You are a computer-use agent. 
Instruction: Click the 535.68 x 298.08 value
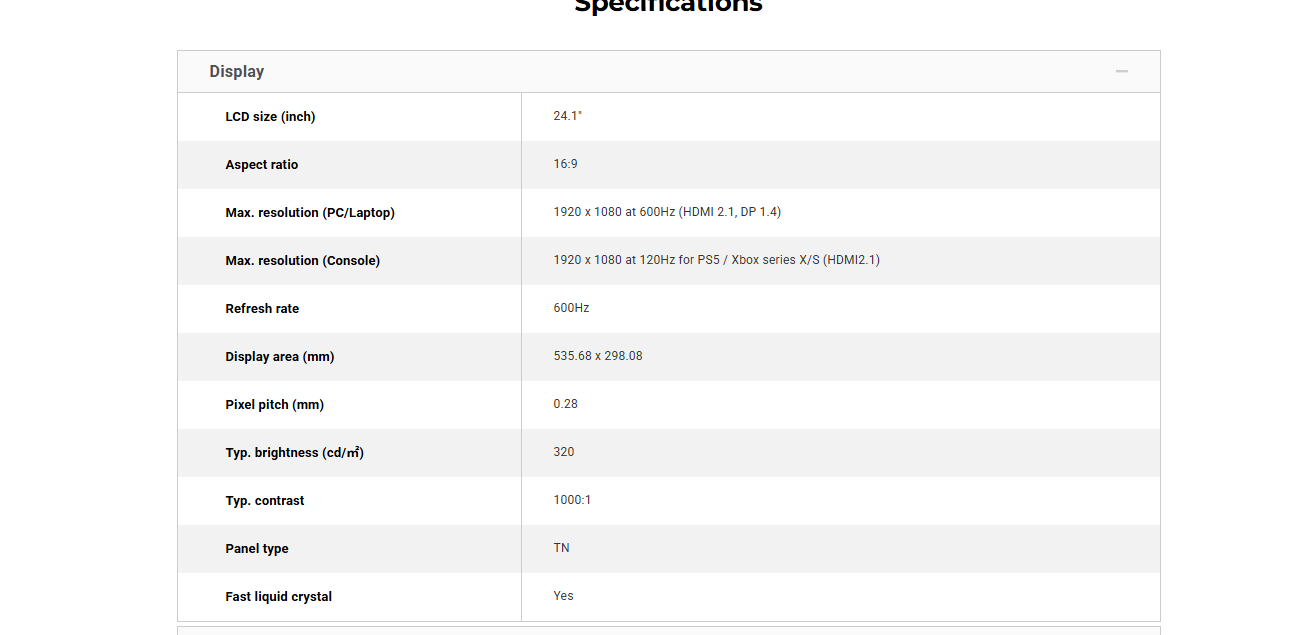pos(598,356)
